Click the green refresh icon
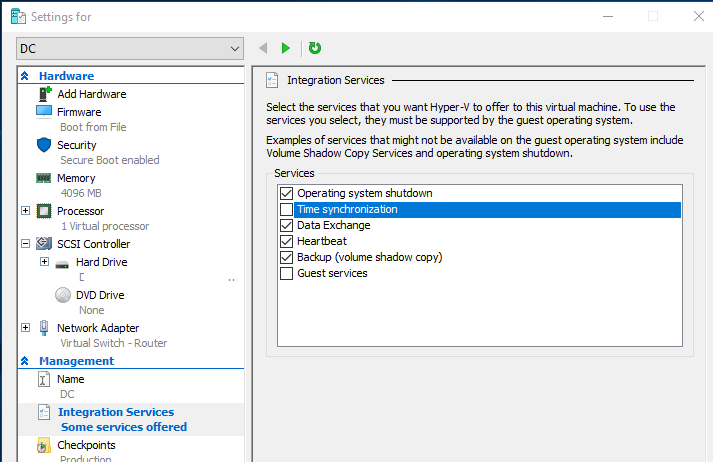This screenshot has height=462, width=713. point(315,48)
